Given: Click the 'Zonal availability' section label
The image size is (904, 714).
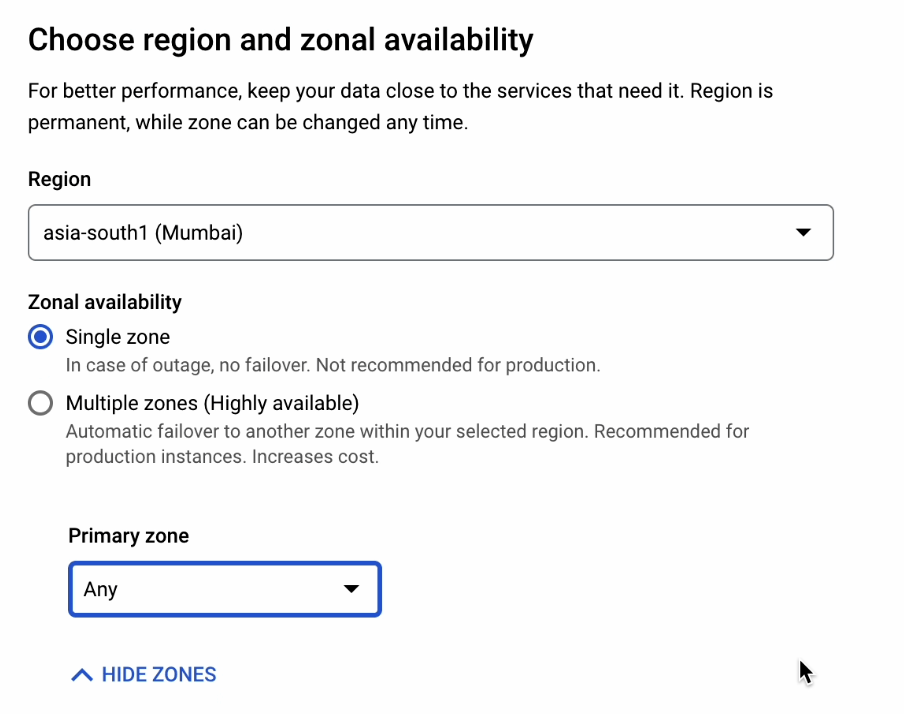Looking at the screenshot, I should pyautogui.click(x=105, y=301).
